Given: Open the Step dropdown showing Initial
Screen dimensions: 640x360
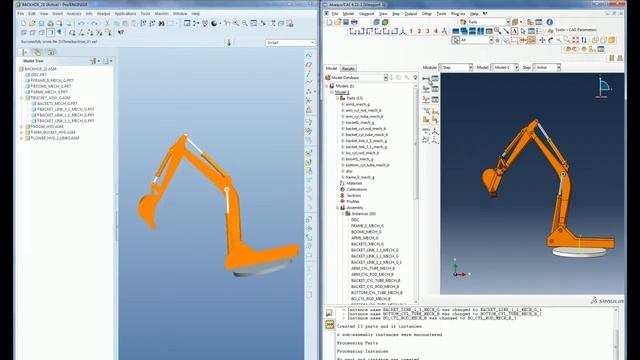Looking at the screenshot, I should pos(547,67).
